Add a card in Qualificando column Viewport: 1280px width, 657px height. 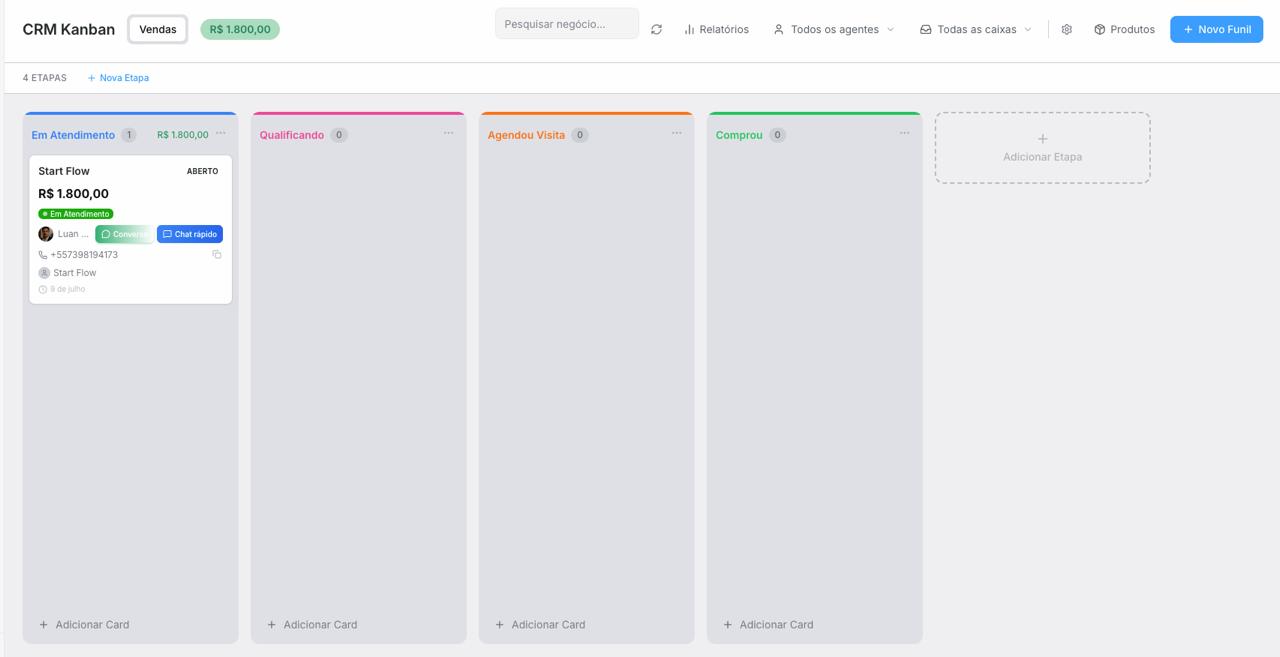click(312, 624)
